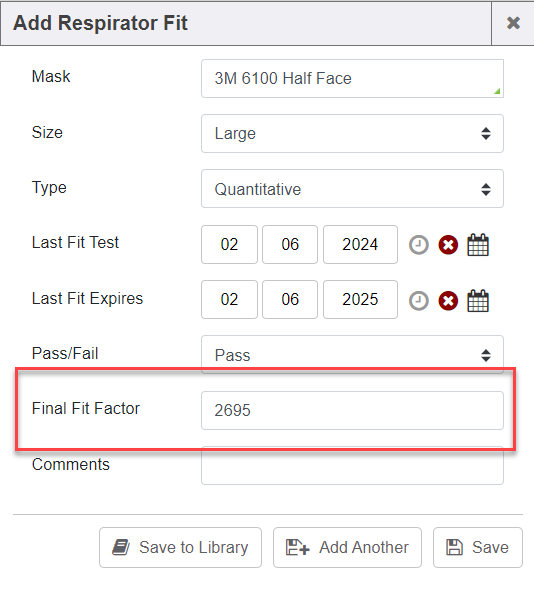Click into the Comments text box
This screenshot has width=534, height=591.
(352, 465)
